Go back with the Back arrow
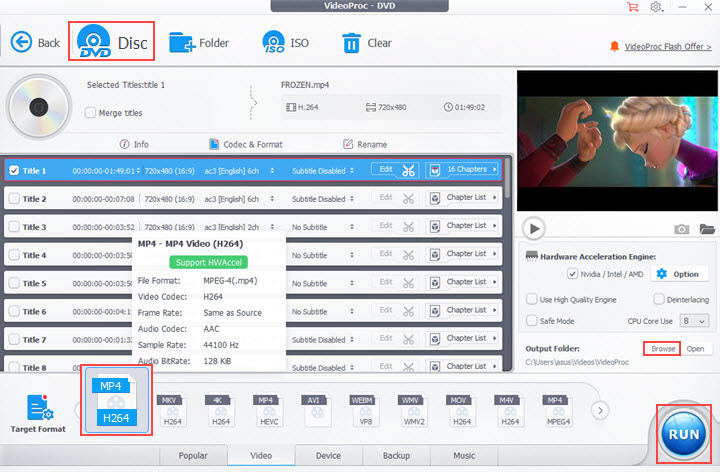The height and width of the screenshot is (472, 720). click(35, 43)
